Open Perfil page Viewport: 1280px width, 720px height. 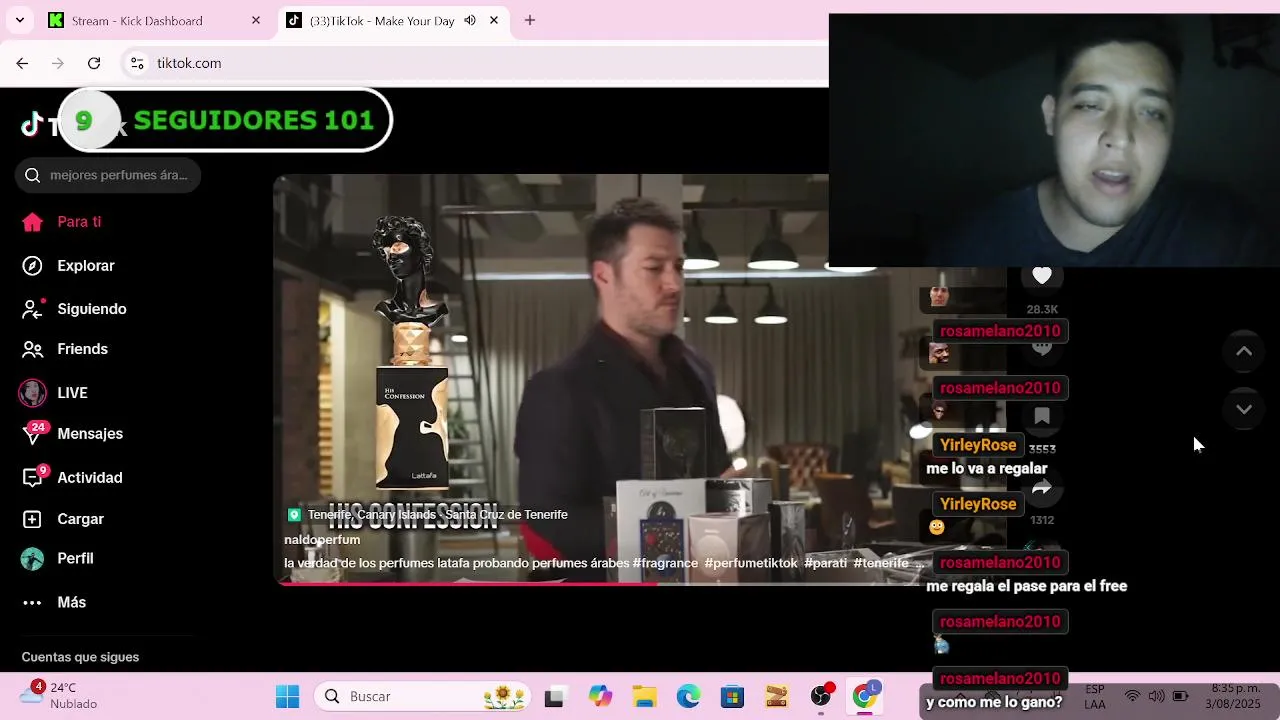coord(58,559)
